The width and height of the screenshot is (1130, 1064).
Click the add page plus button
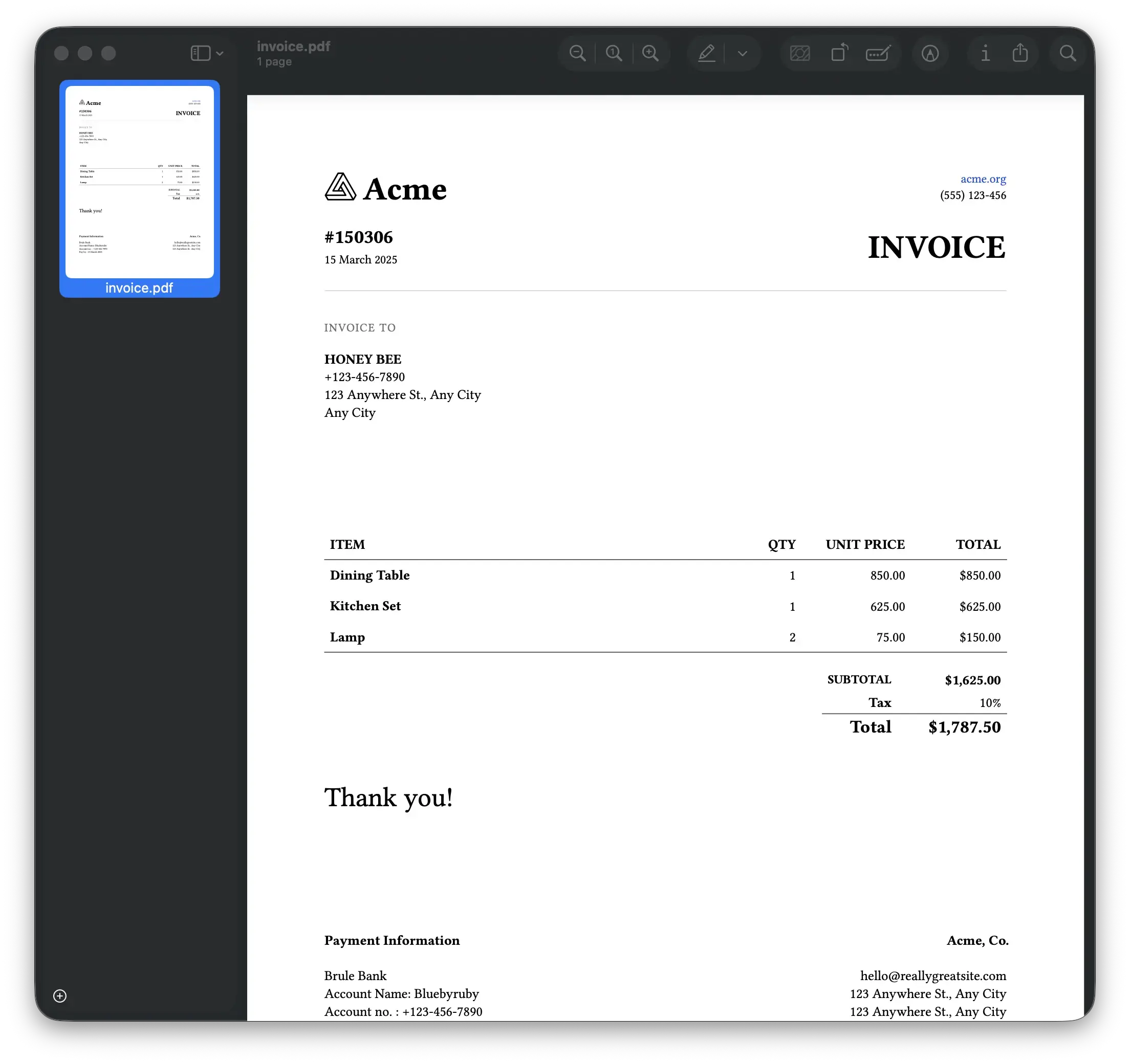coord(60,996)
